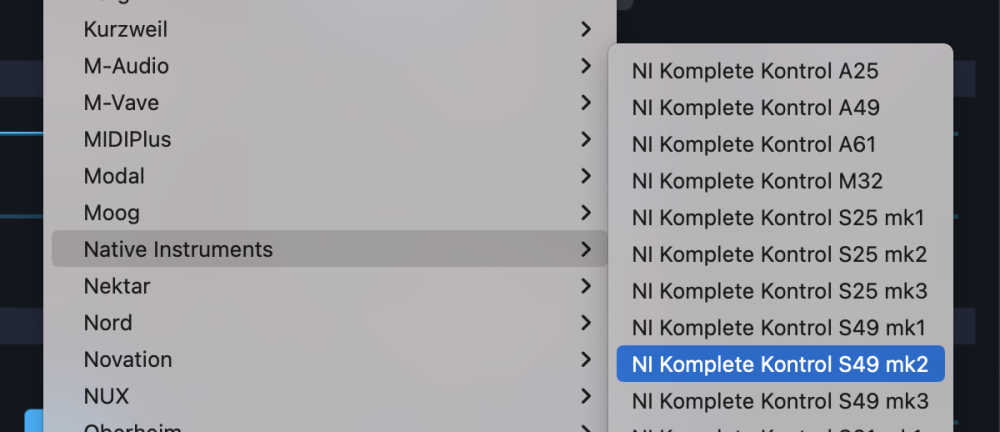Select the Native Instruments menu item
This screenshot has height=432, width=1000.
(x=330, y=249)
